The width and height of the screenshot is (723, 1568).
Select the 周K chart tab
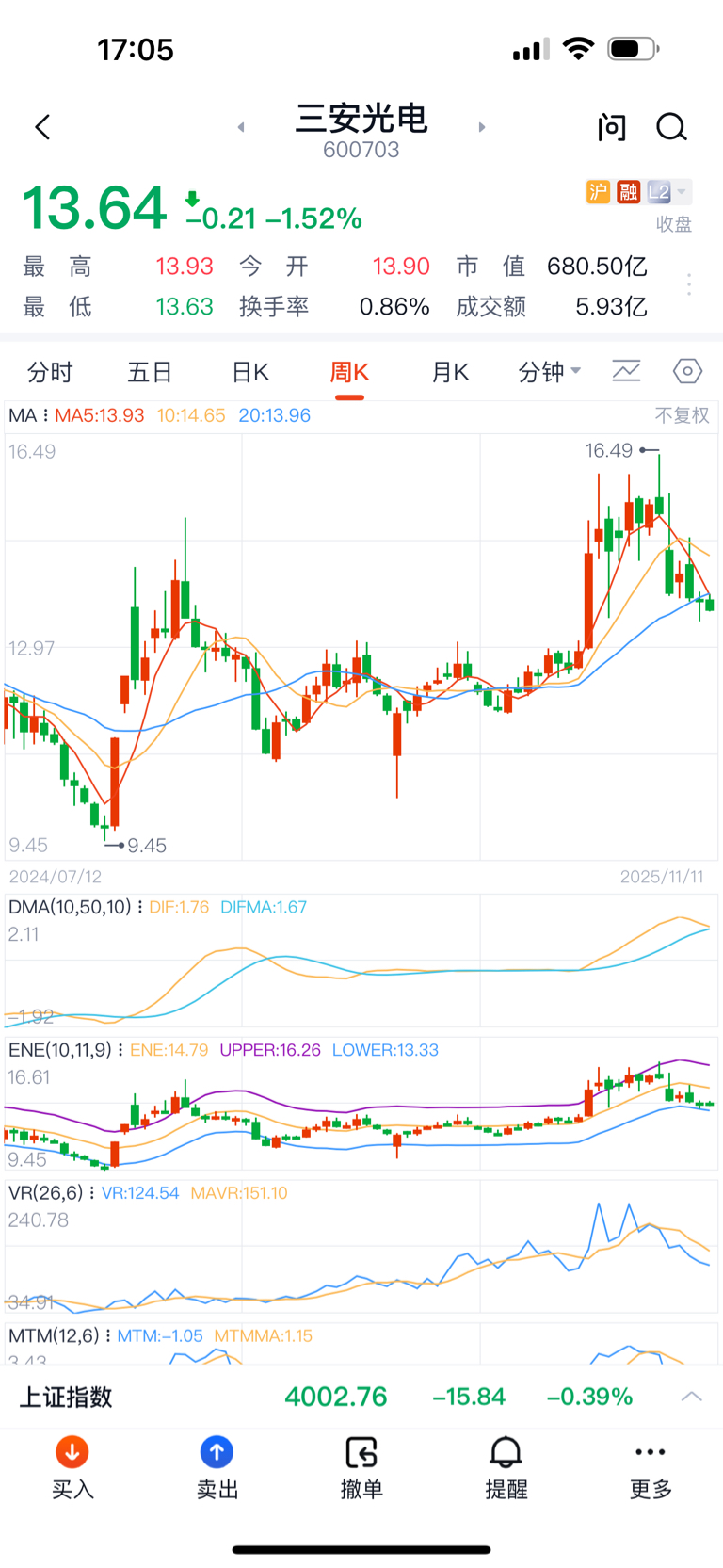pyautogui.click(x=349, y=372)
